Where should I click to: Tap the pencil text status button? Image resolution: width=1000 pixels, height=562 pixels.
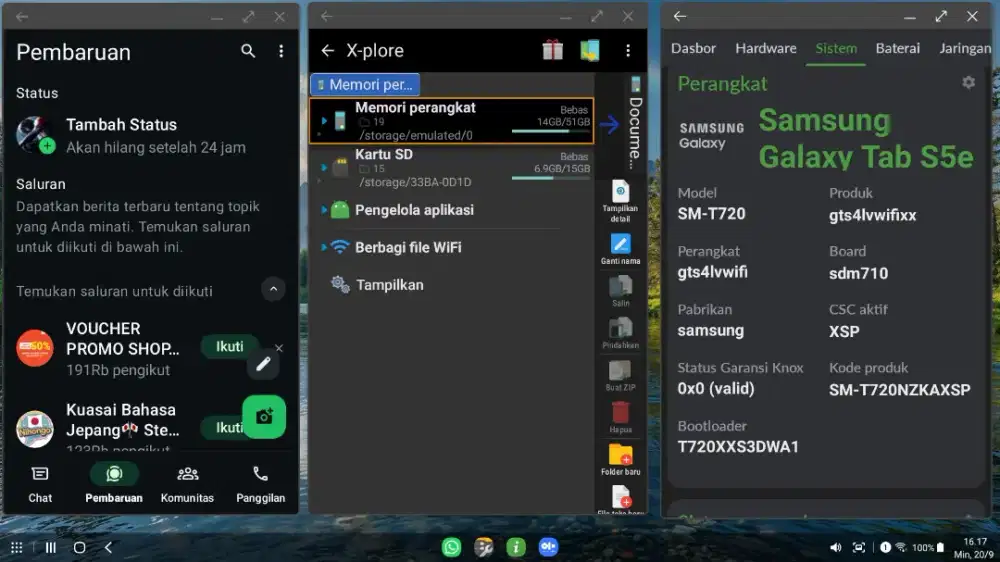click(263, 364)
